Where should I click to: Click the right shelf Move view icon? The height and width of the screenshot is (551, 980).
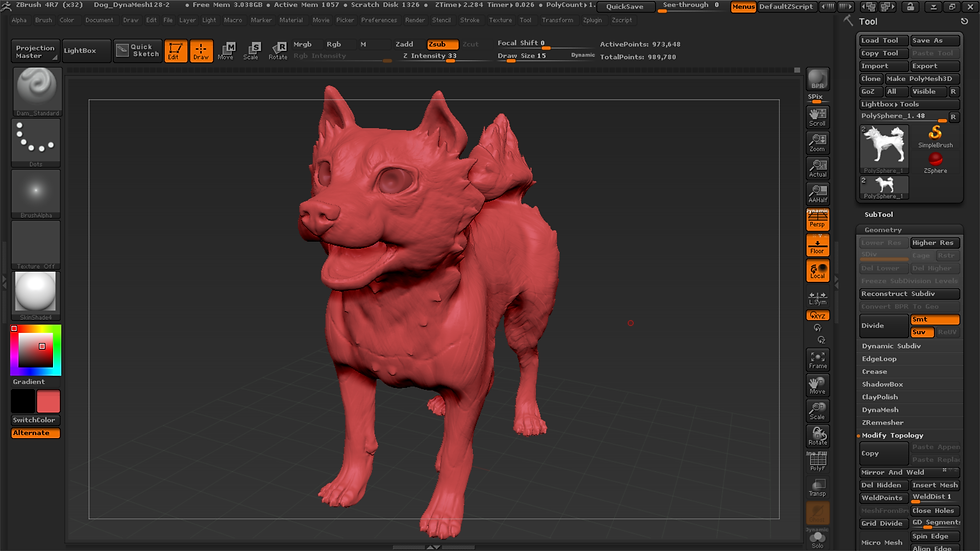[818, 385]
